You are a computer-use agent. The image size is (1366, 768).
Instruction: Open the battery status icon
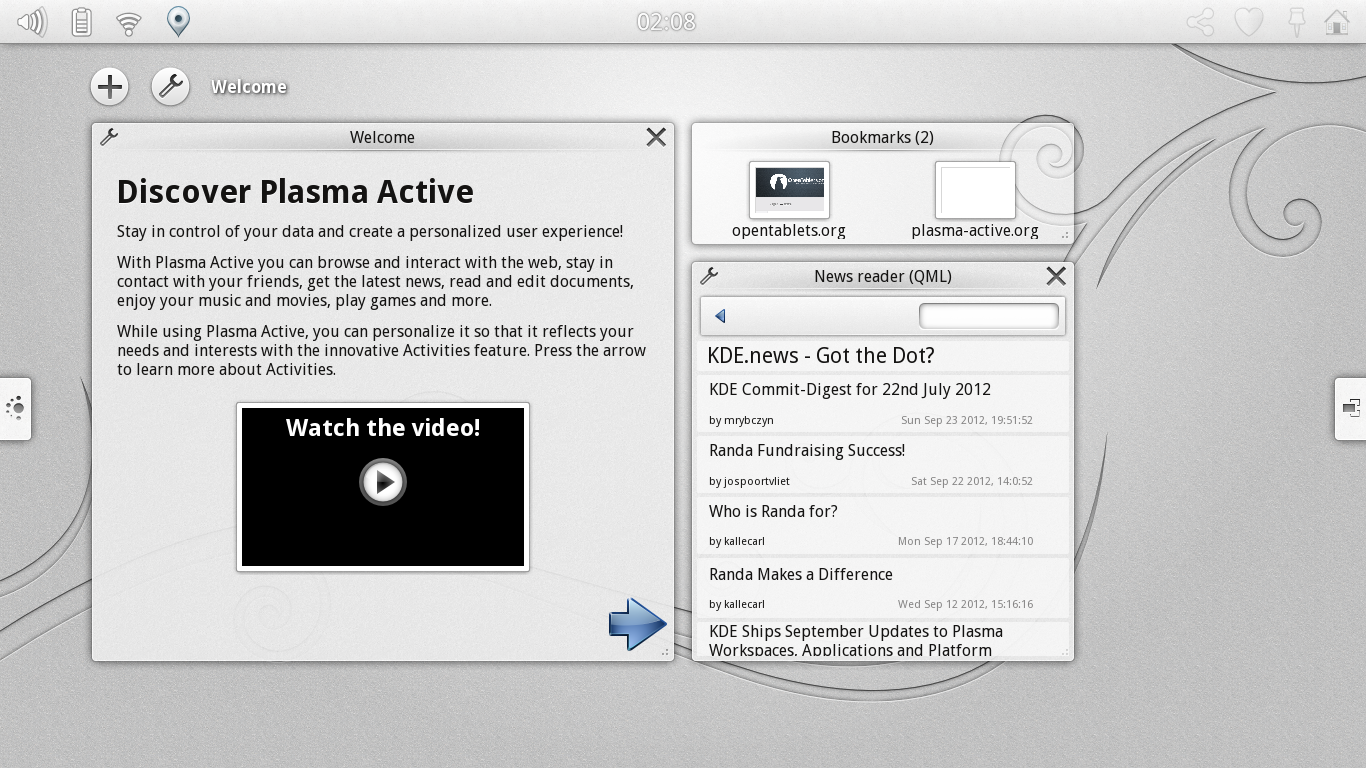click(x=81, y=22)
